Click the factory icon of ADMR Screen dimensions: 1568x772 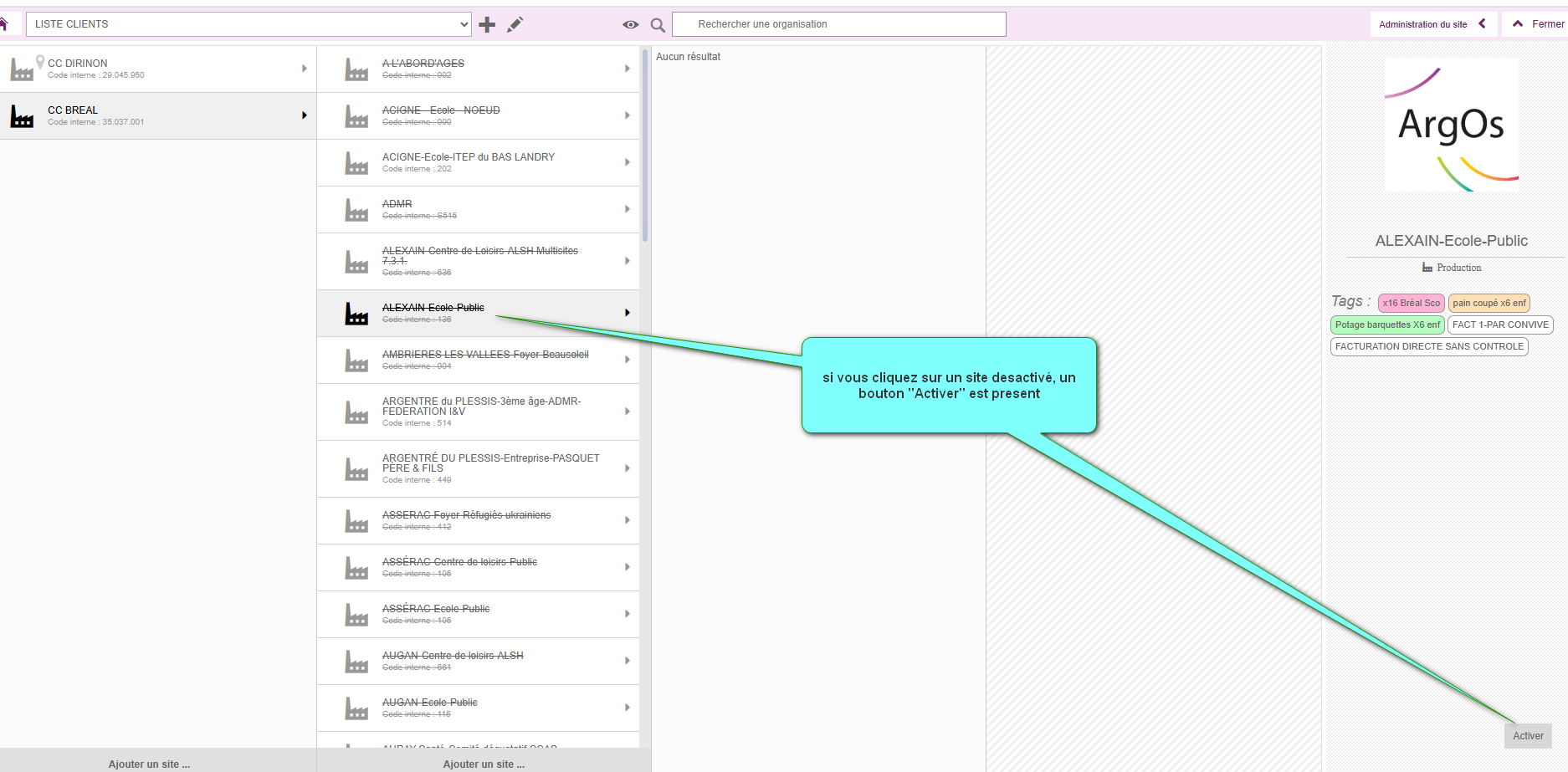click(x=356, y=211)
